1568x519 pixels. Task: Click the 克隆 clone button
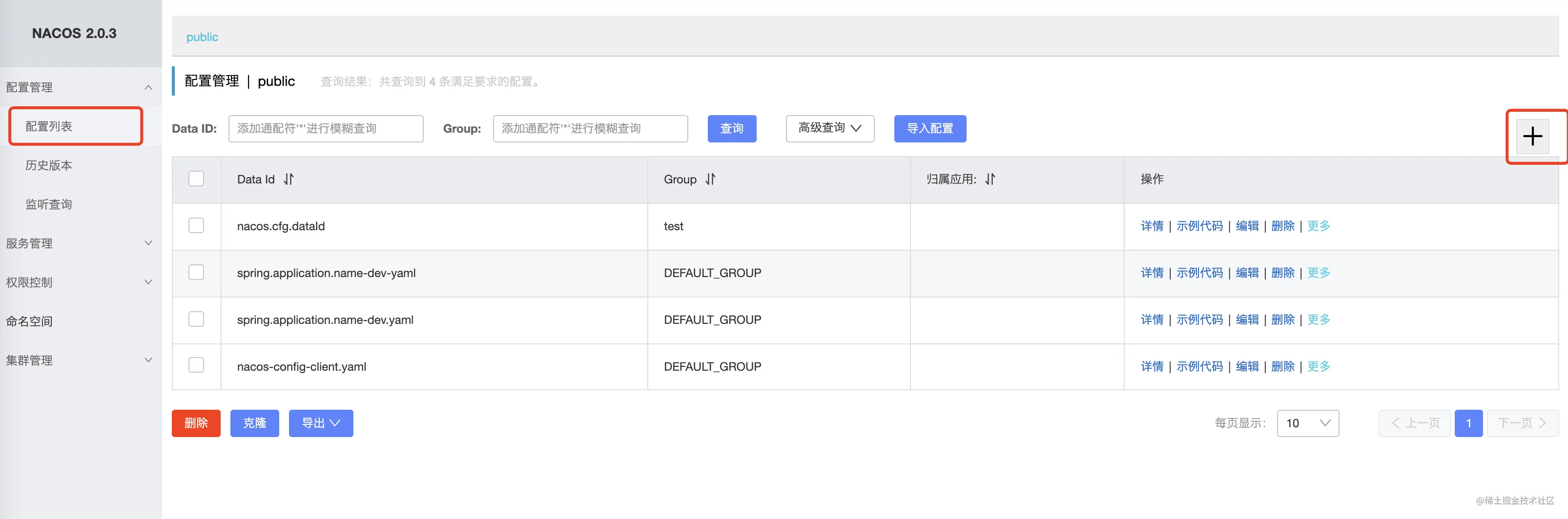254,423
